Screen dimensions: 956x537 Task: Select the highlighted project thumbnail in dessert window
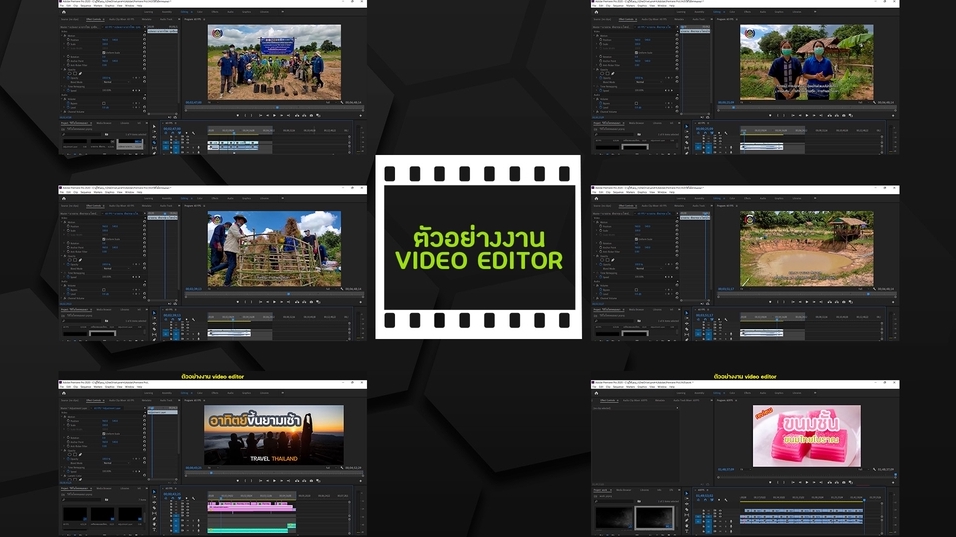point(654,518)
